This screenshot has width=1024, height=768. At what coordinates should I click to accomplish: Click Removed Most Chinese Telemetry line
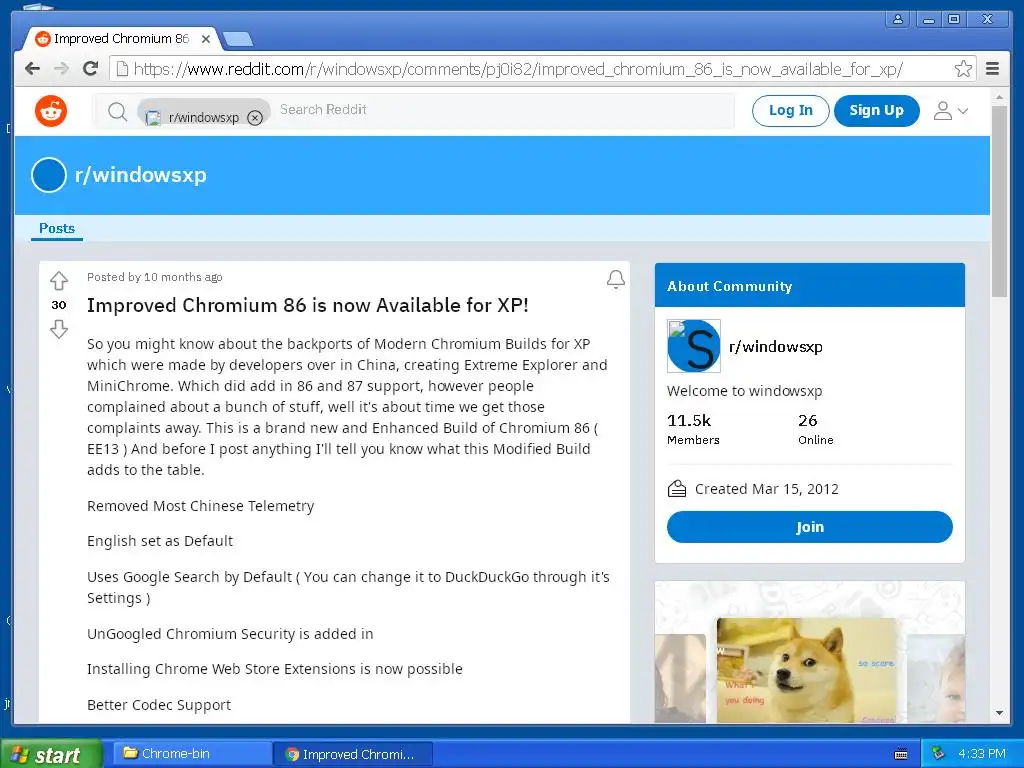pyautogui.click(x=200, y=506)
